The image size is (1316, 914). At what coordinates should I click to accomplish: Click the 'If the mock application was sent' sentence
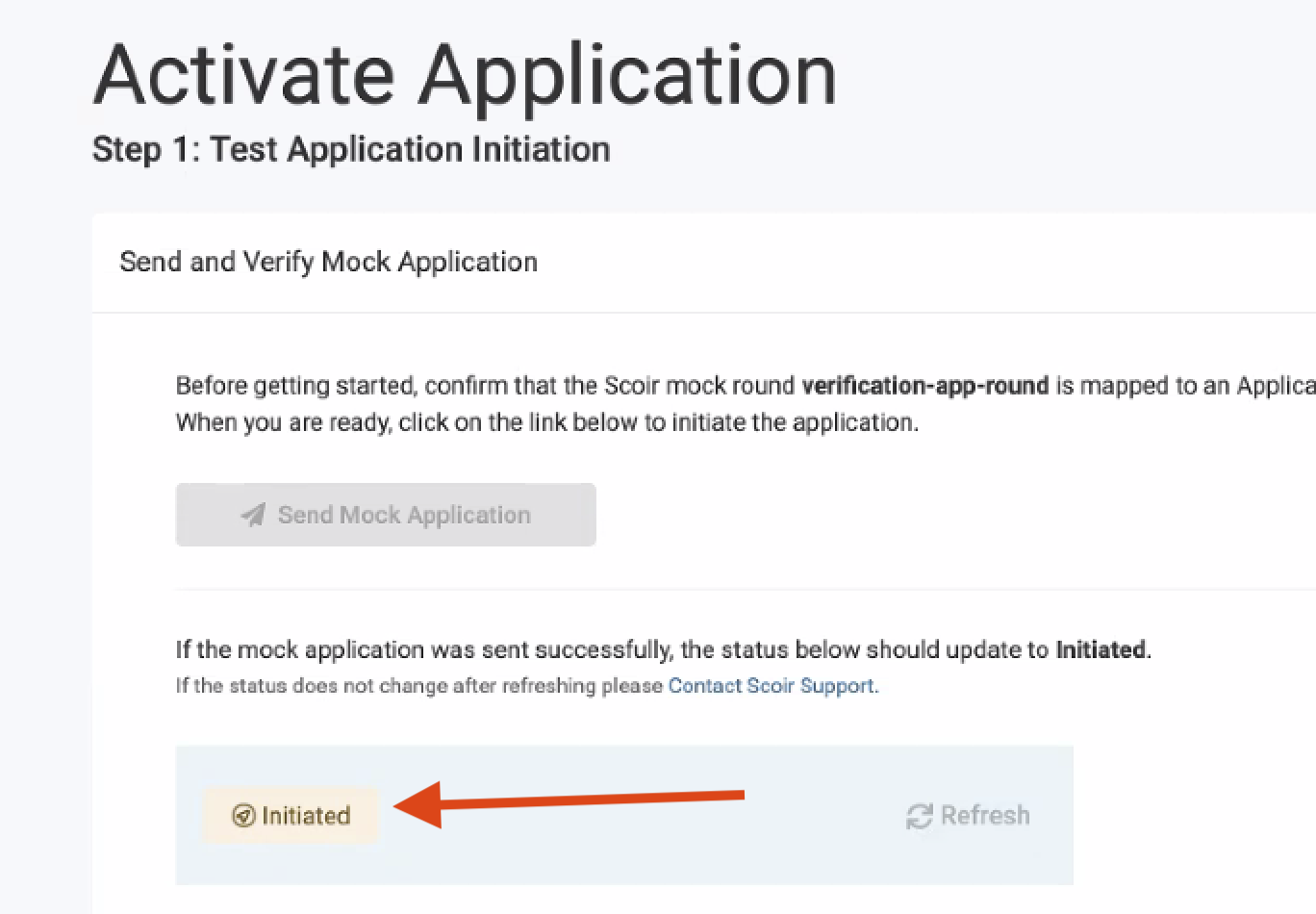point(664,649)
